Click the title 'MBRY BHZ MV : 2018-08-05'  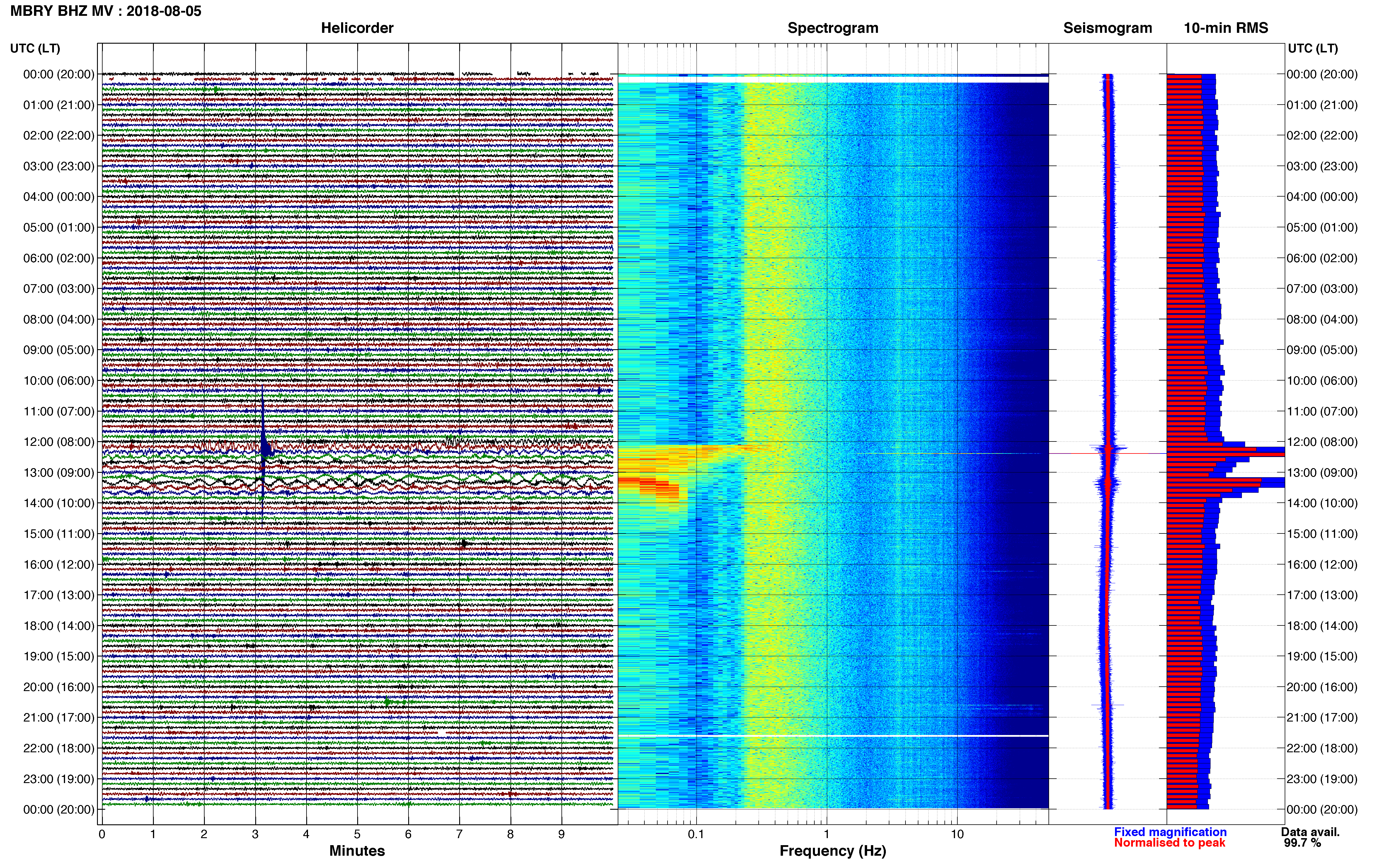click(x=106, y=11)
